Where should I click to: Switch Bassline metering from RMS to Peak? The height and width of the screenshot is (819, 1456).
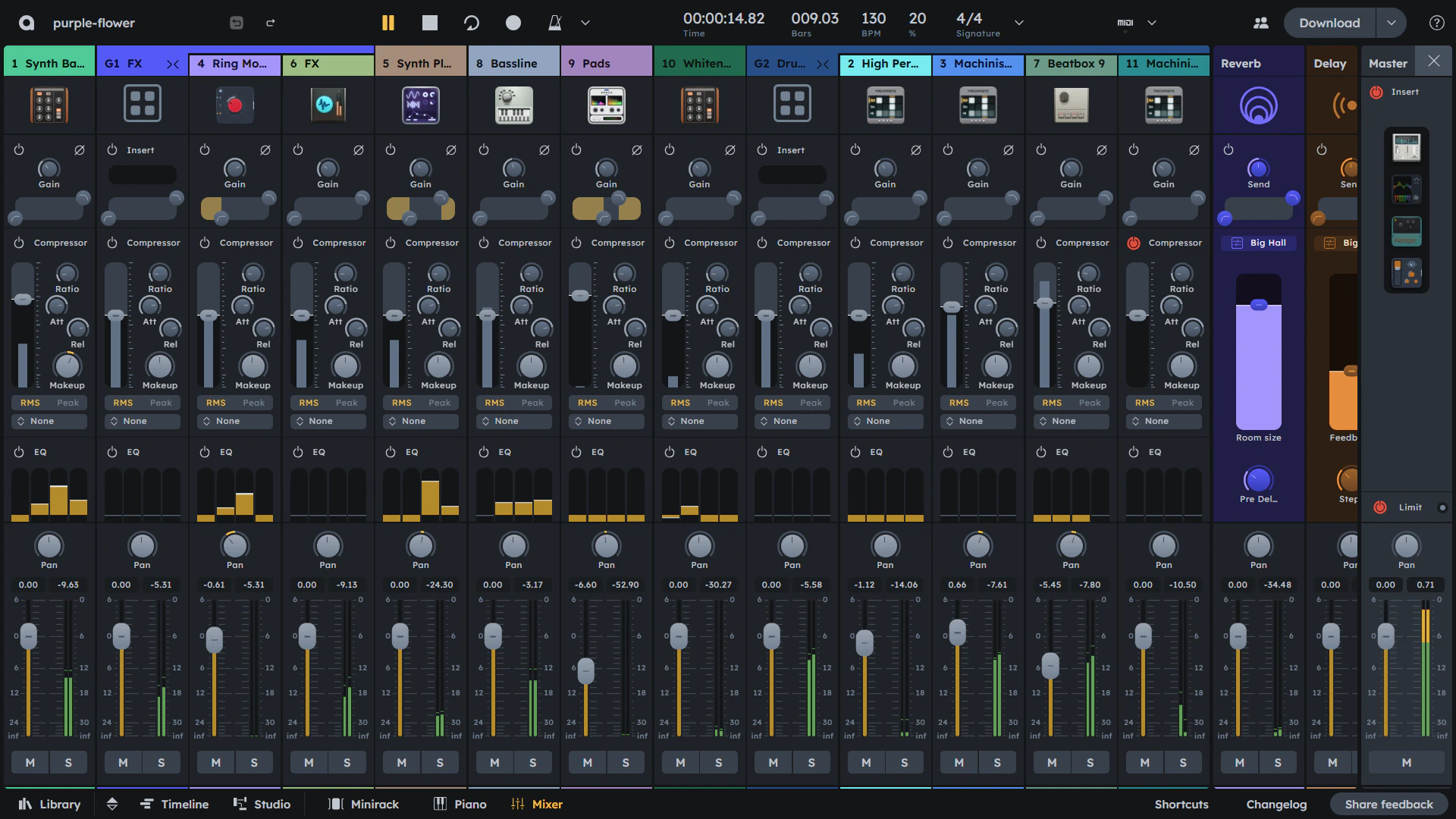[533, 403]
